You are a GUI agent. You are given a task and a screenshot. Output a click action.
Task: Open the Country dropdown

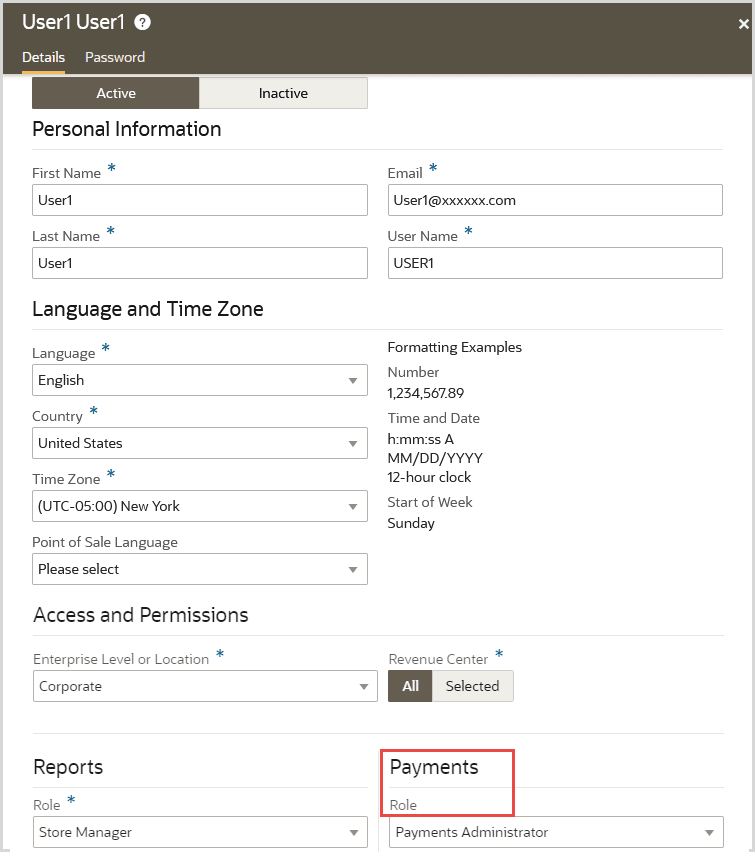200,443
